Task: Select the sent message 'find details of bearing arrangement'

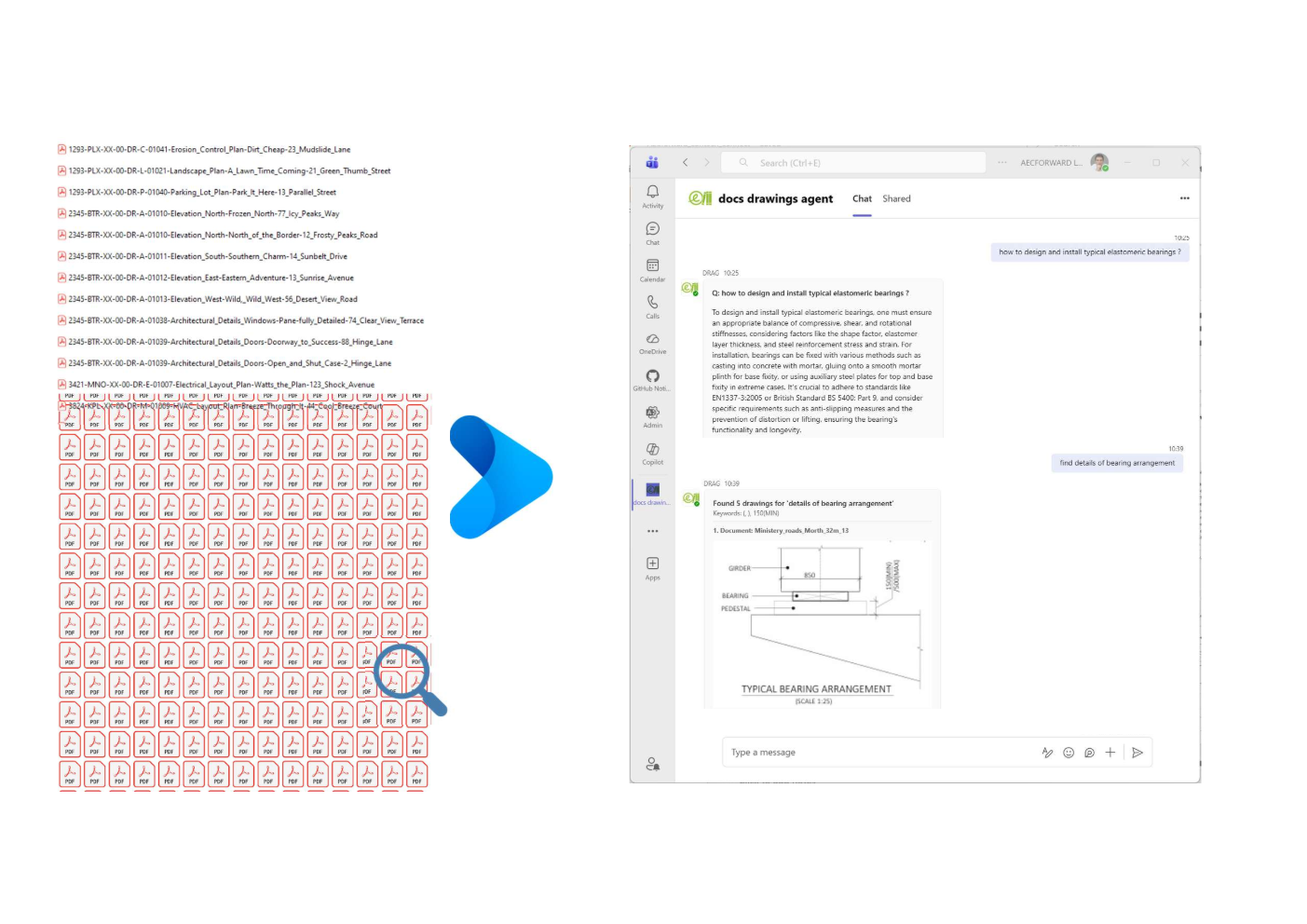Action: pos(1117,463)
